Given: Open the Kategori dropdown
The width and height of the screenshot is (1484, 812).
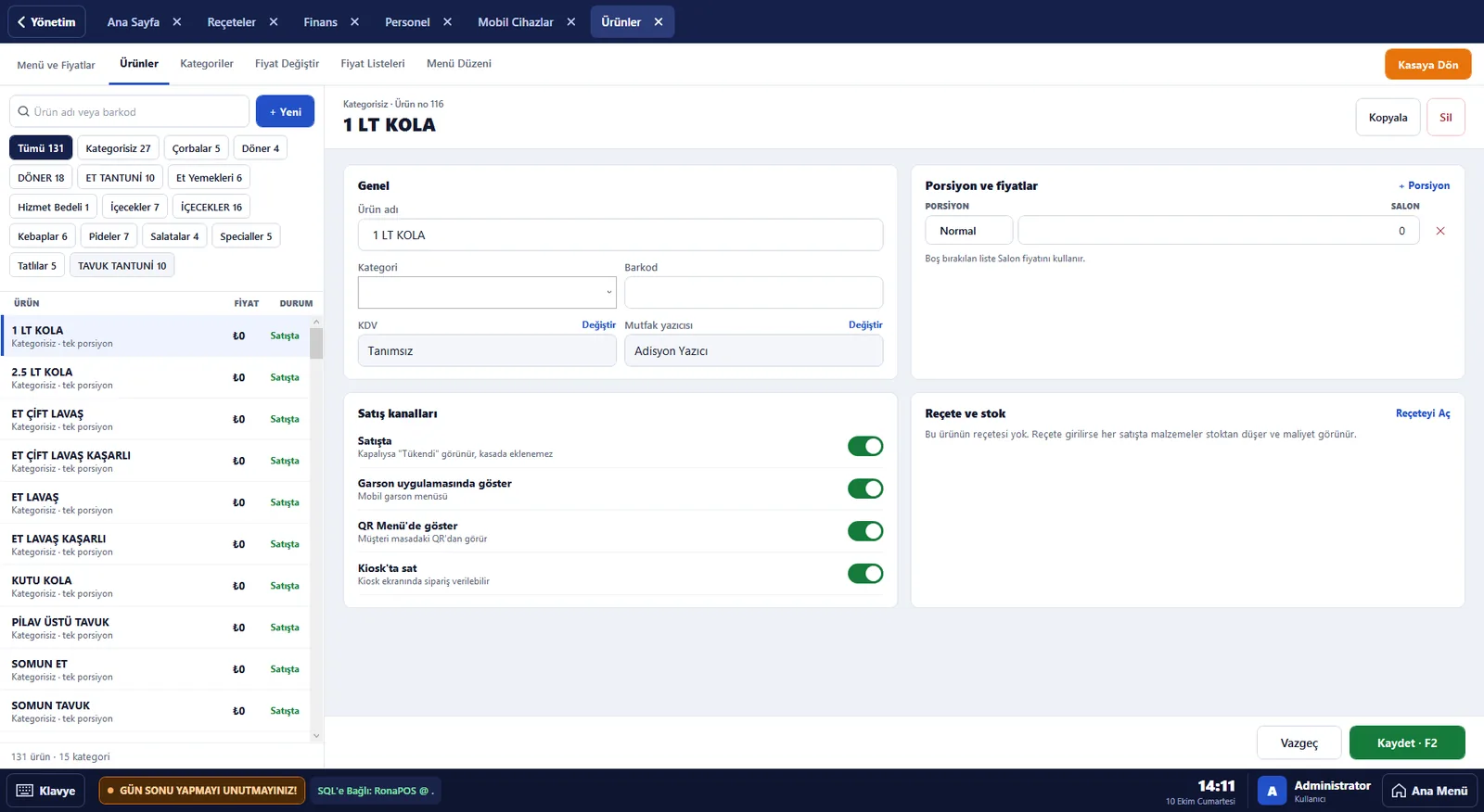Looking at the screenshot, I should tap(487, 292).
